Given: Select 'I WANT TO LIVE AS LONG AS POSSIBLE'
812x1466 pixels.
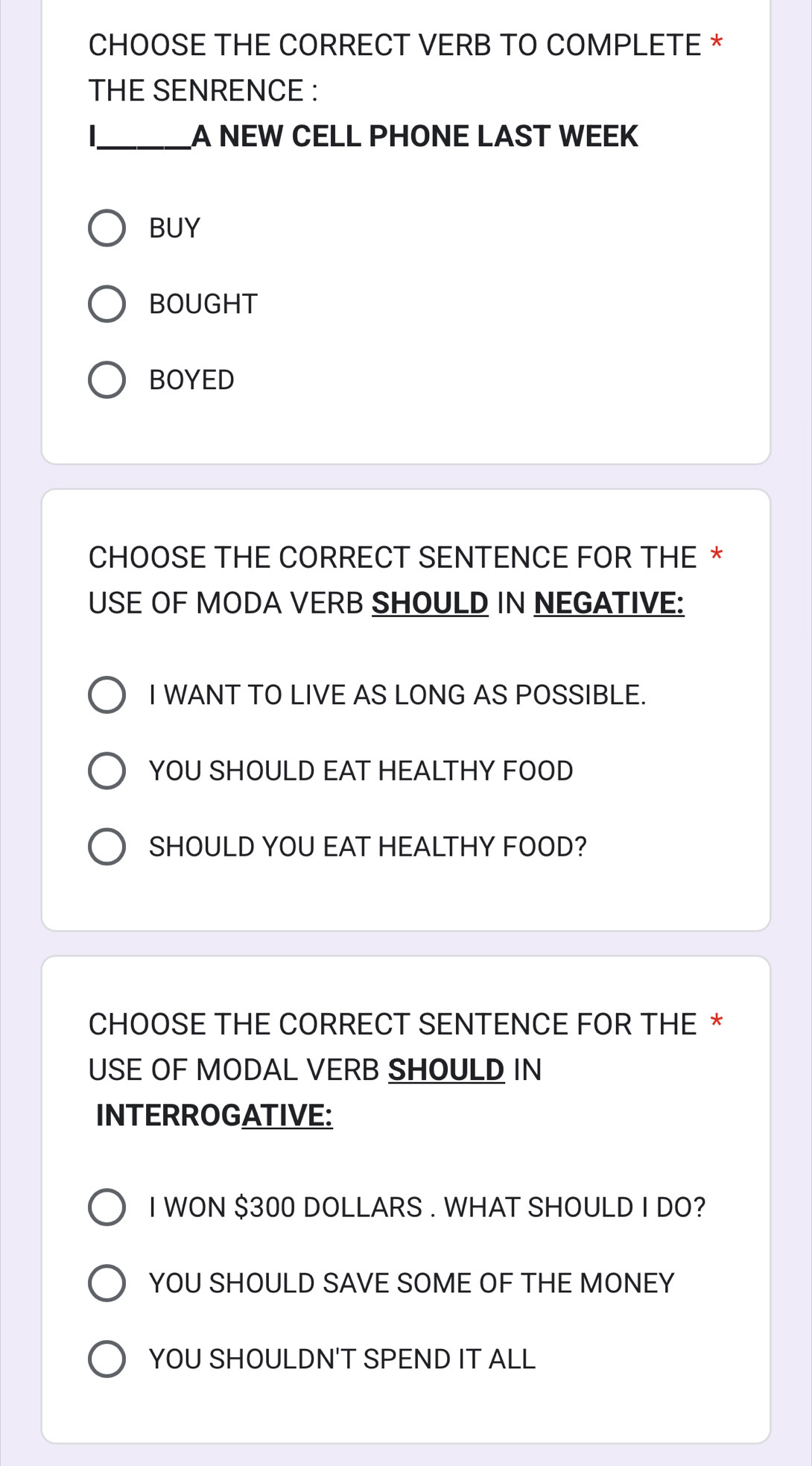Looking at the screenshot, I should click(107, 695).
